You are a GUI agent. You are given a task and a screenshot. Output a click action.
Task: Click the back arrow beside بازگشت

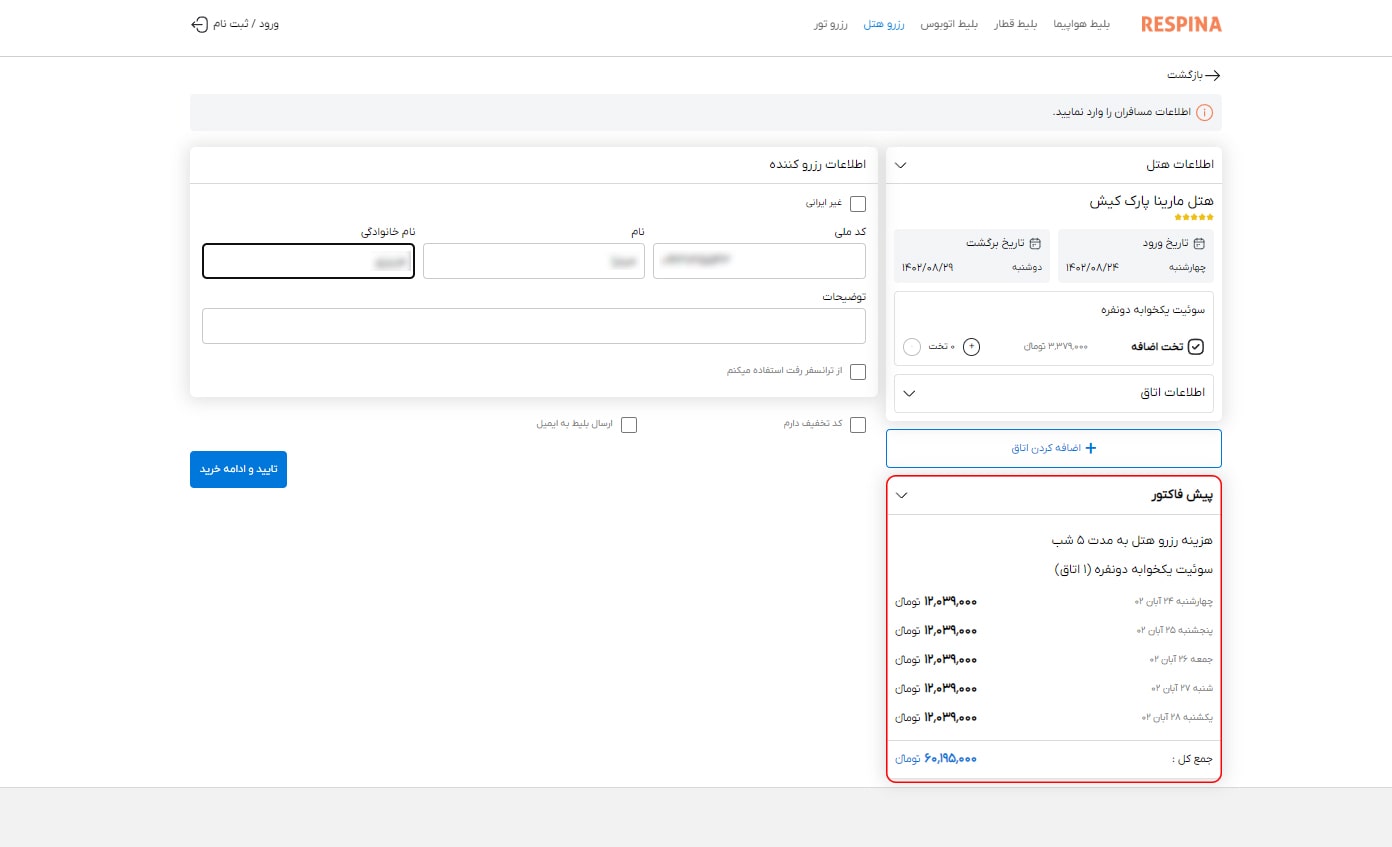point(1212,75)
